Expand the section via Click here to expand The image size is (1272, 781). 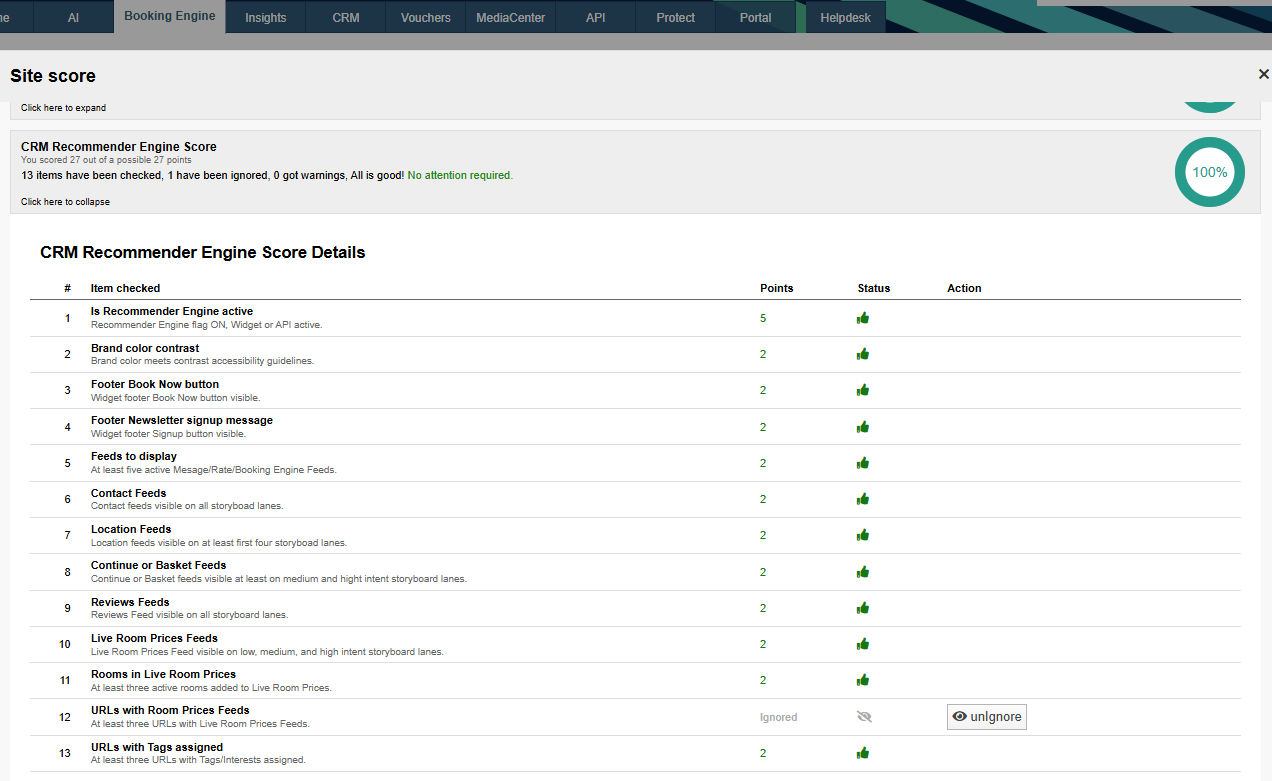pyautogui.click(x=63, y=108)
